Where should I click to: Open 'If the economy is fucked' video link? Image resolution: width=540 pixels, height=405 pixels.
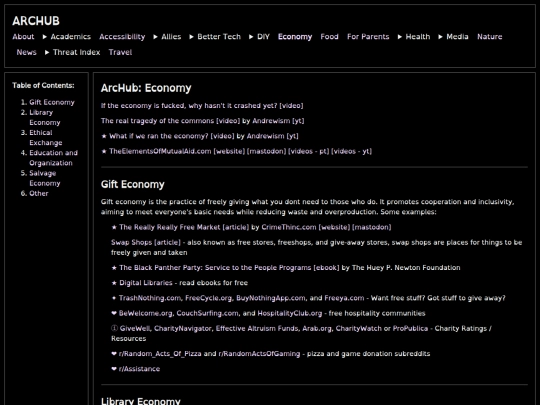(x=202, y=106)
